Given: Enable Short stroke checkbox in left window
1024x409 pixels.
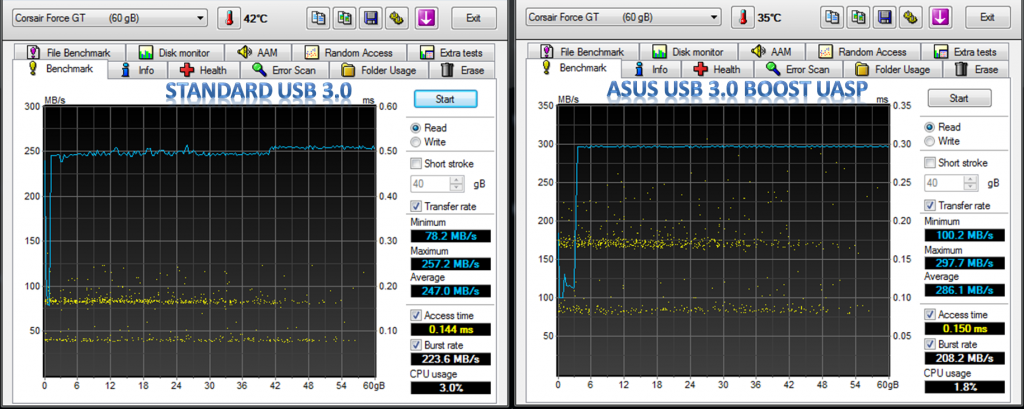Looking at the screenshot, I should pyautogui.click(x=416, y=164).
